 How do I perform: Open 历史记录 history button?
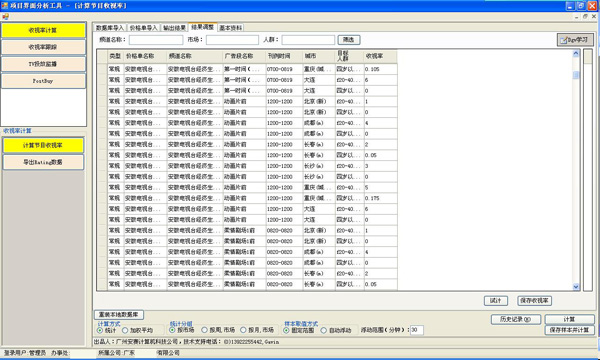coord(515,319)
